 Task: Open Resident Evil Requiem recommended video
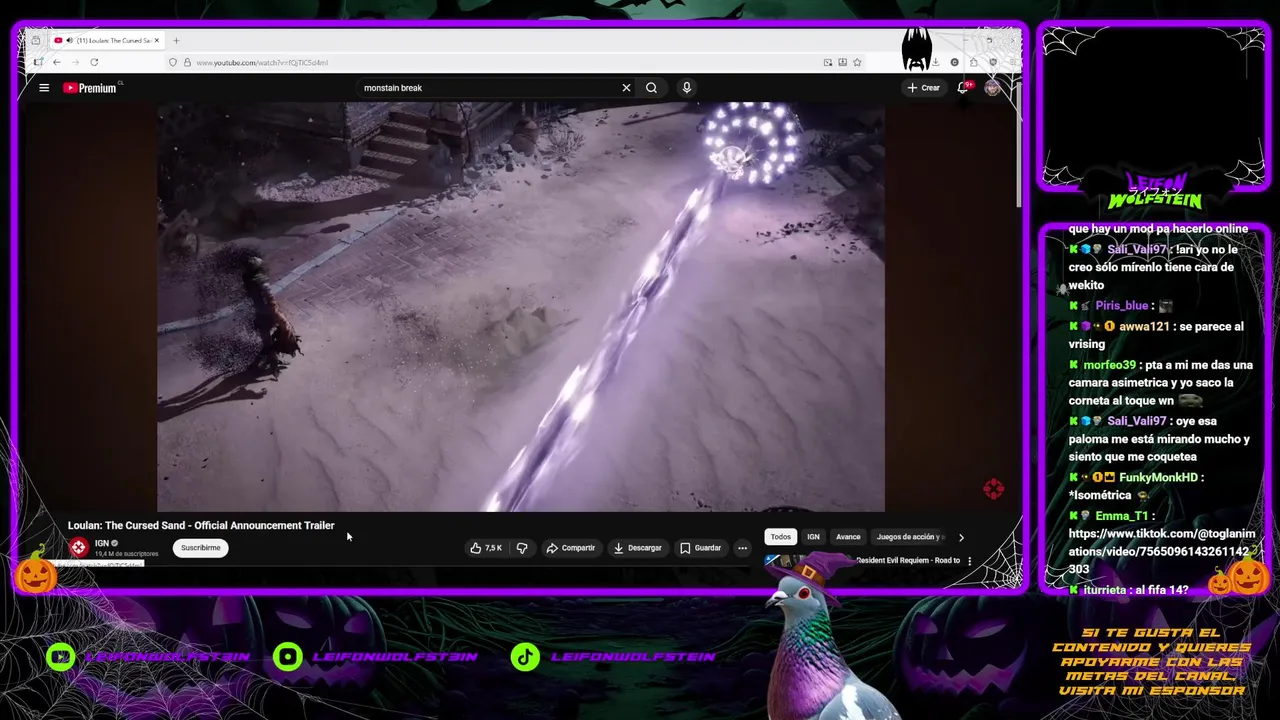pyautogui.click(x=907, y=561)
